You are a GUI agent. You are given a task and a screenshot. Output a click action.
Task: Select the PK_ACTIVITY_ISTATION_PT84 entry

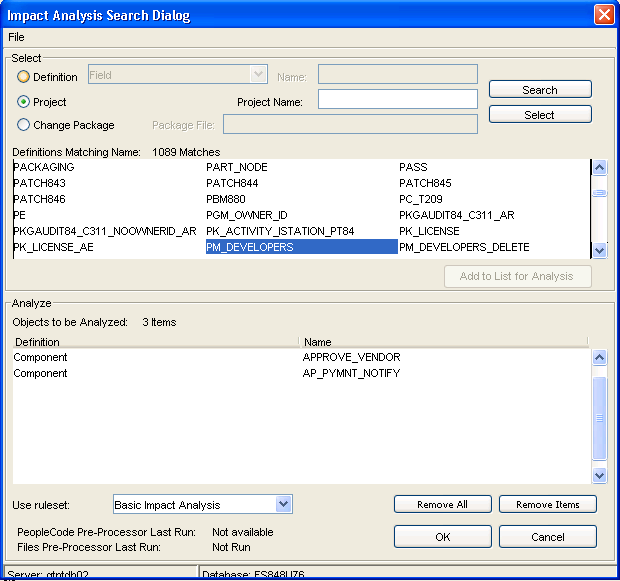pyautogui.click(x=280, y=231)
